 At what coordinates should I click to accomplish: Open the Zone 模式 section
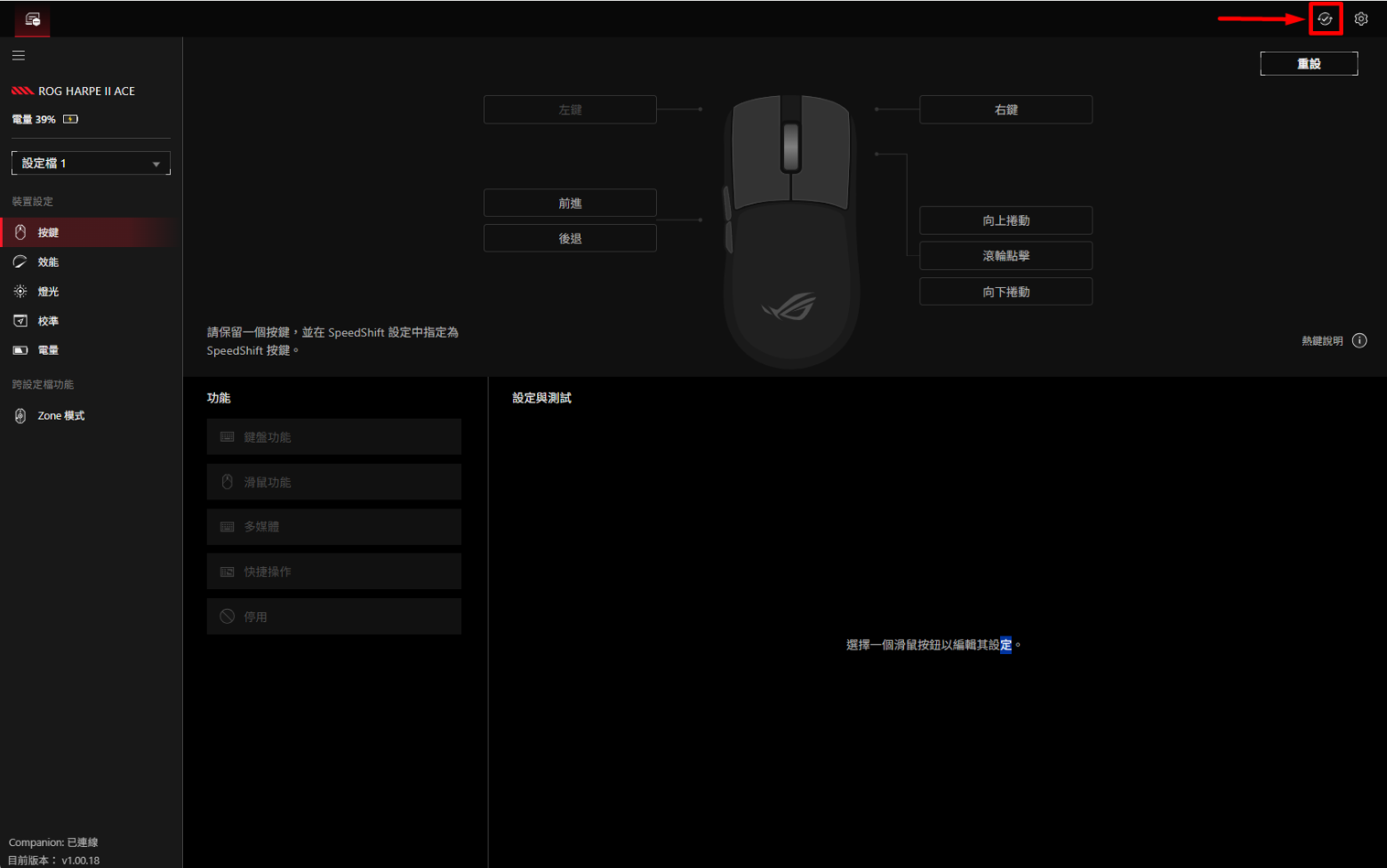click(x=91, y=415)
